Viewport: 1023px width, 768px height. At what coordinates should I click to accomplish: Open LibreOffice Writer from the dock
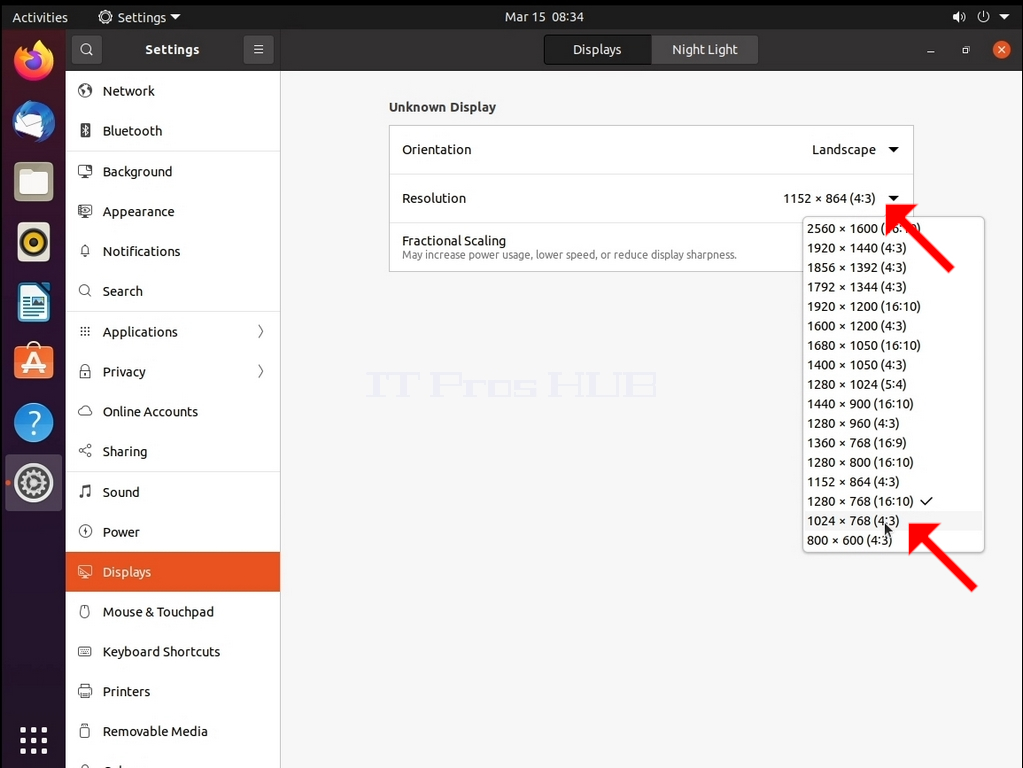[33, 302]
